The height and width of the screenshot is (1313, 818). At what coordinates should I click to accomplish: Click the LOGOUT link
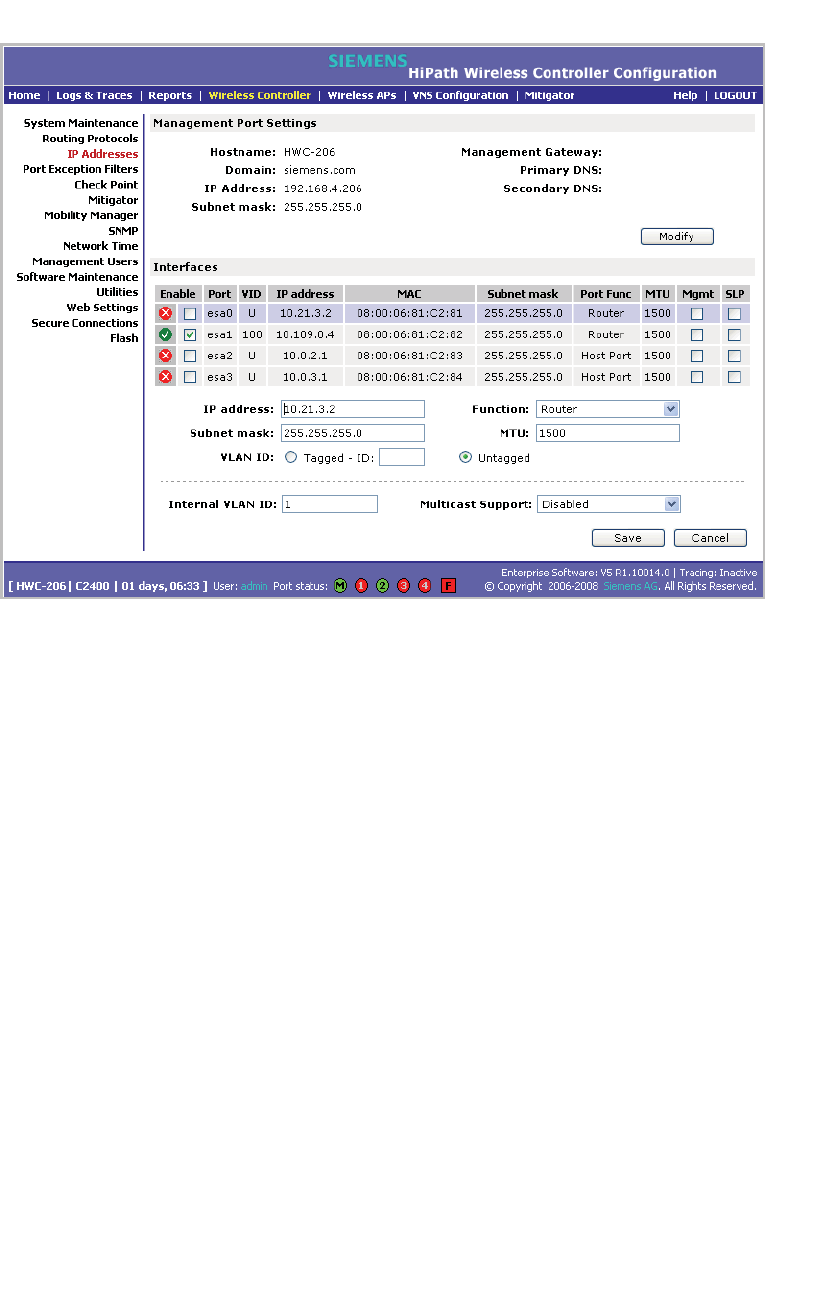736,96
